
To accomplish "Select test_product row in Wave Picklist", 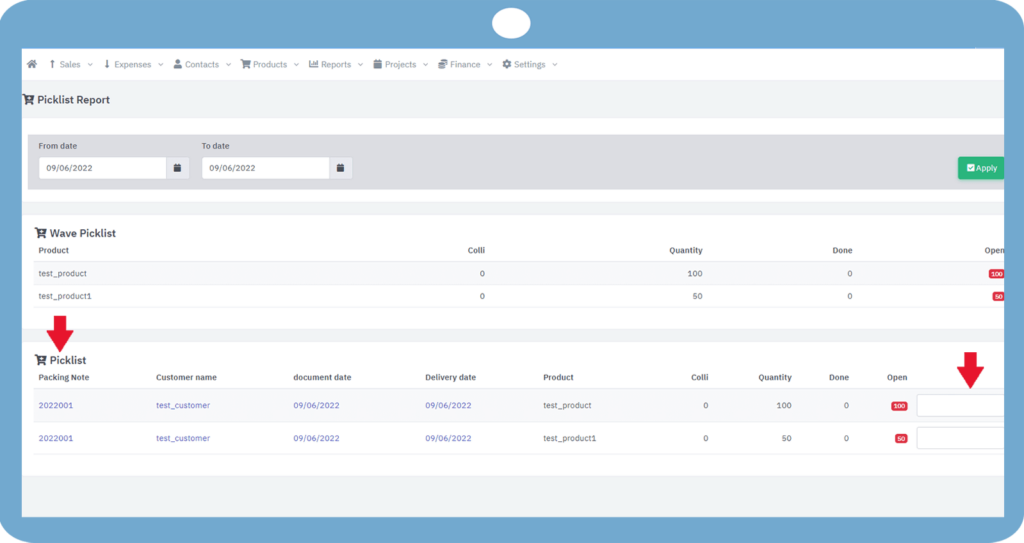I will (519, 274).
